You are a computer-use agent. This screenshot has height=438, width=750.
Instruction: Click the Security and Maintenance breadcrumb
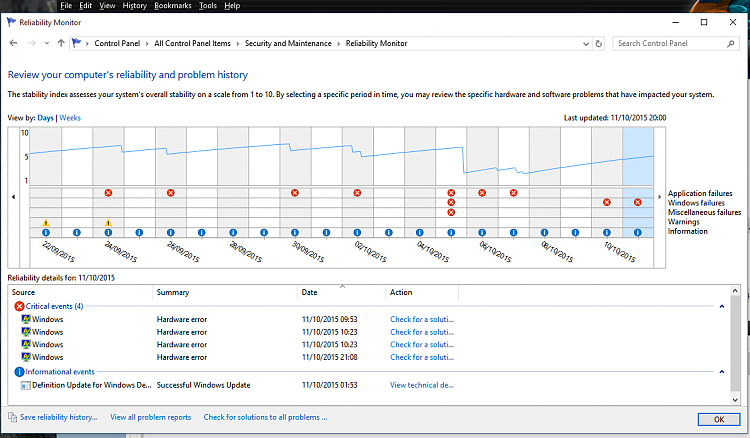click(288, 44)
